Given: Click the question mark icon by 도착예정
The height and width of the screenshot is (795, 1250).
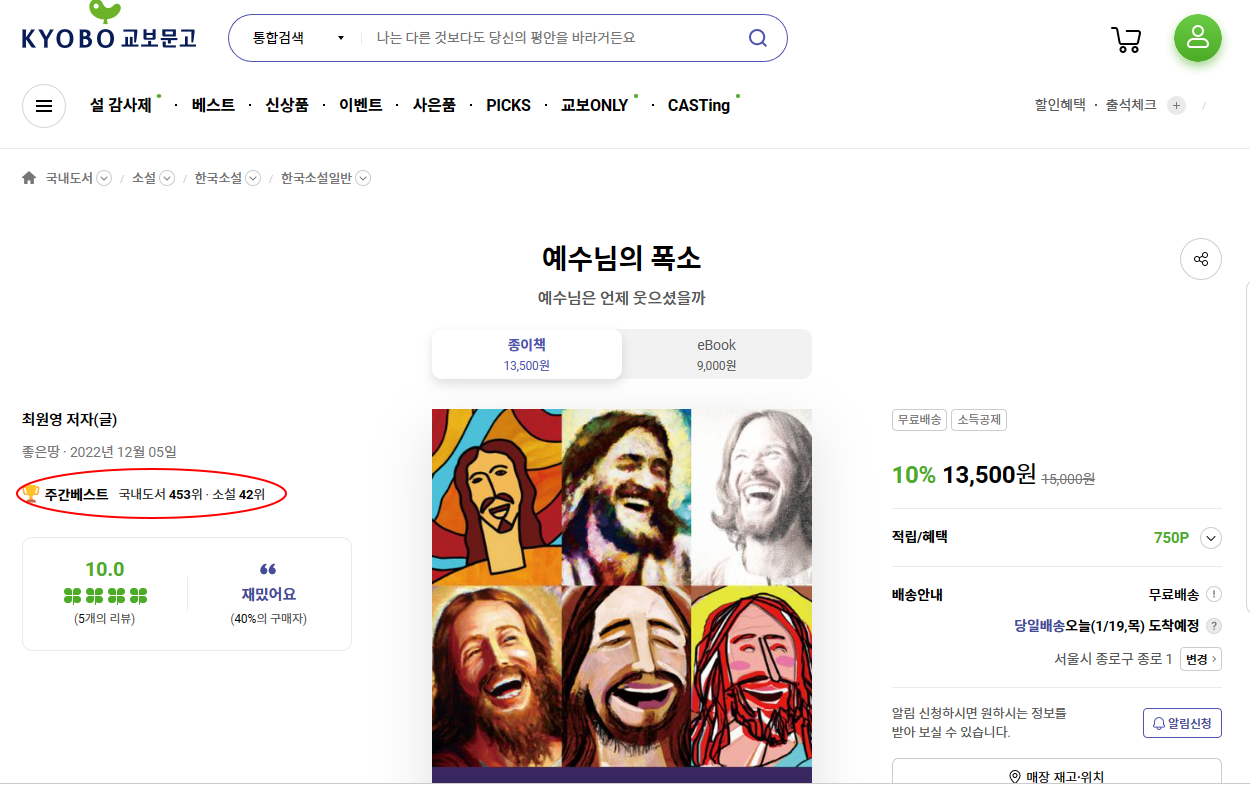Looking at the screenshot, I should [1214, 626].
